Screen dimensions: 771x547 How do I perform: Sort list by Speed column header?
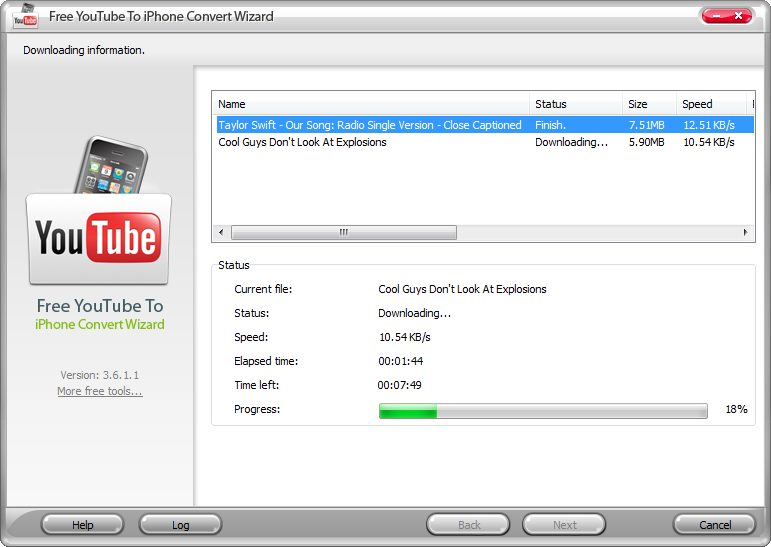point(712,104)
